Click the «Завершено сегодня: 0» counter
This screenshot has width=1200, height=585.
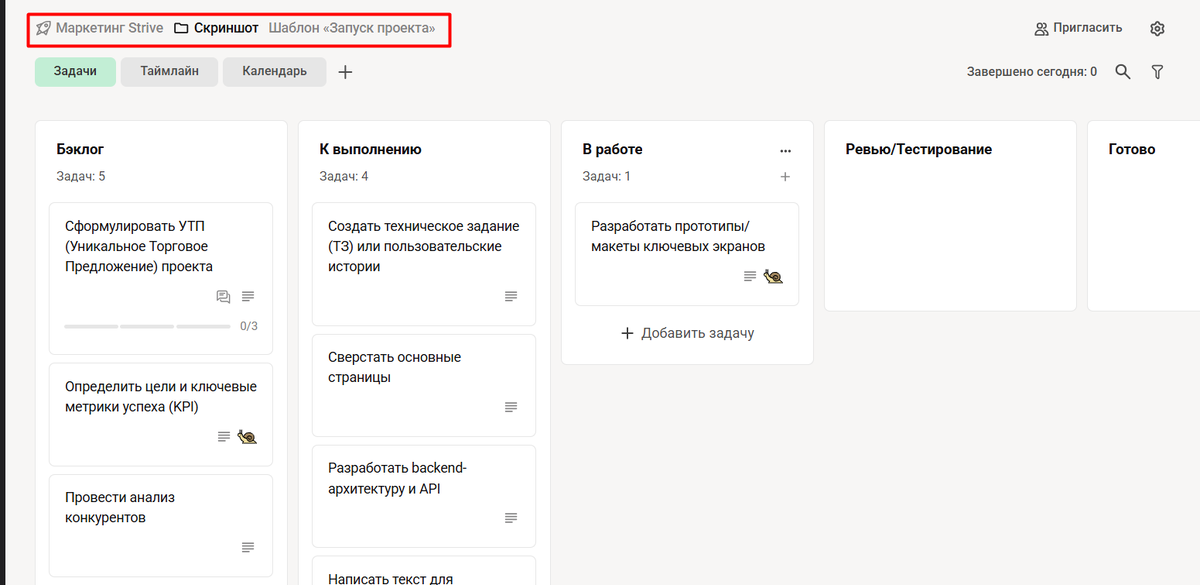[x=1030, y=71]
